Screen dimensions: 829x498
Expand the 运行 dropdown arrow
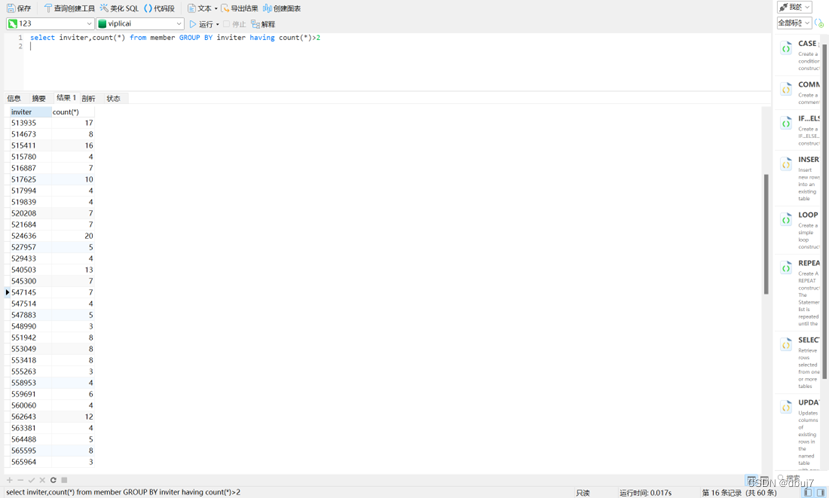coord(217,24)
